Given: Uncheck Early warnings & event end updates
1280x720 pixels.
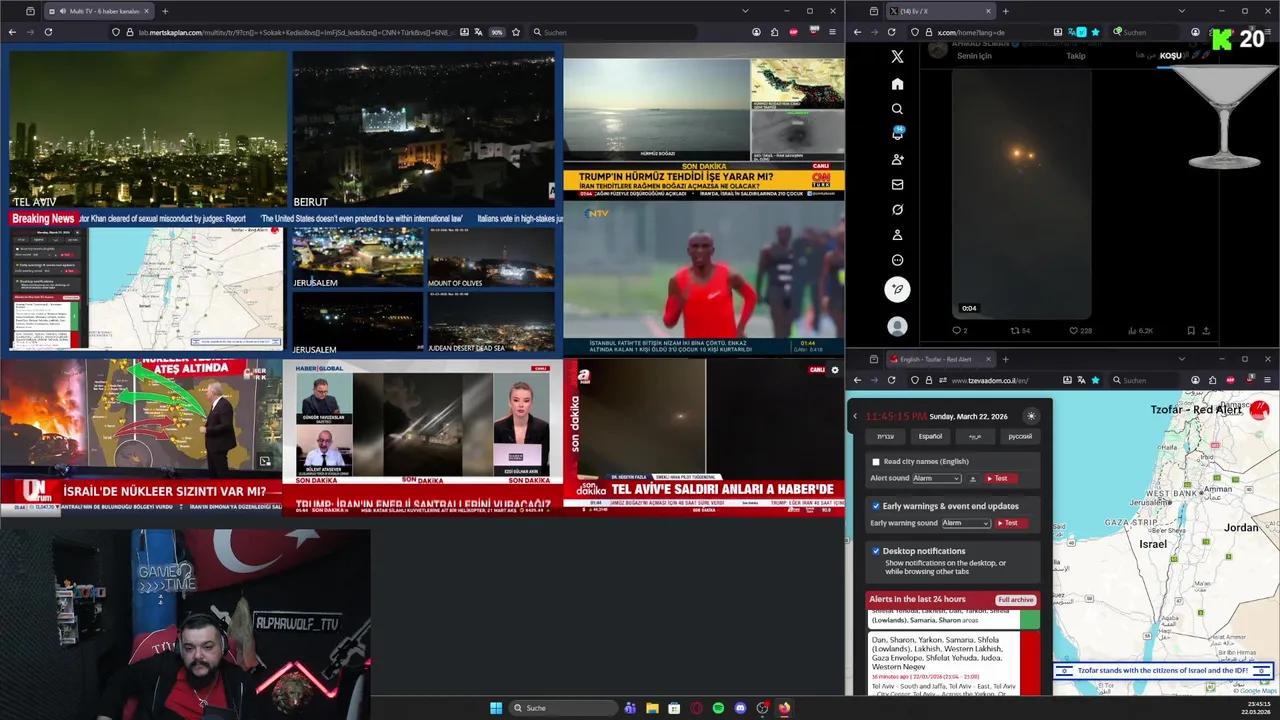Looking at the screenshot, I should (876, 506).
